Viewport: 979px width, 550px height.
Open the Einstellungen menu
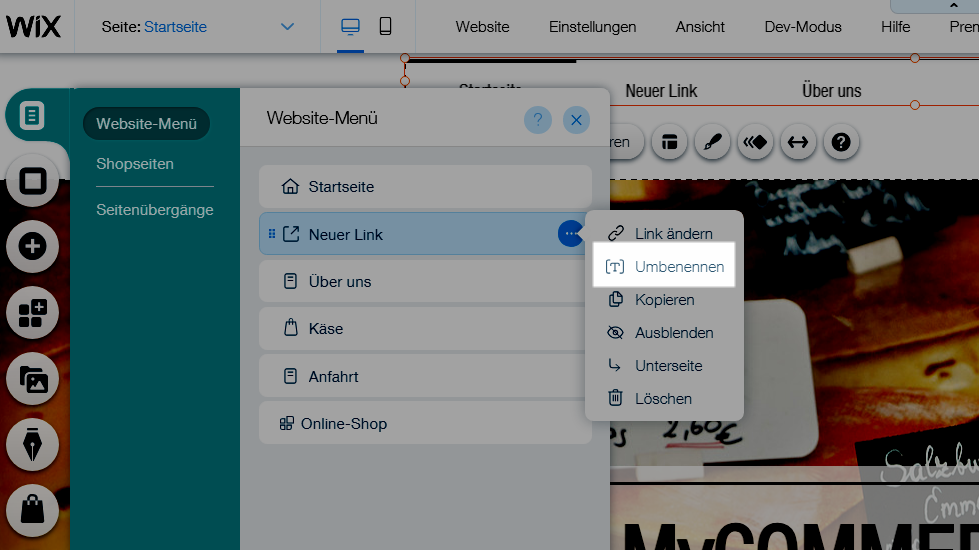coord(592,27)
